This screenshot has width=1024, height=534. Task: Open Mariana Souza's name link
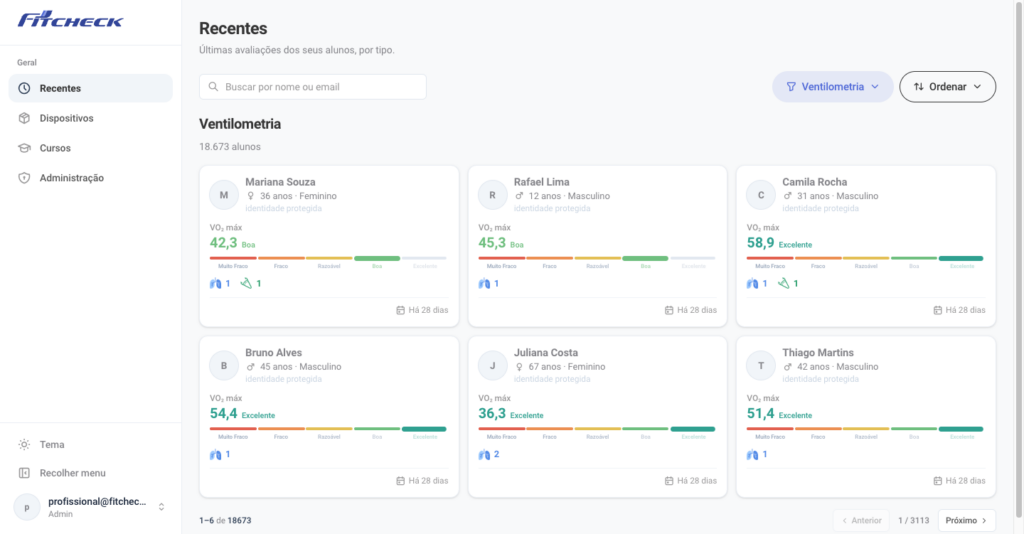coord(280,182)
